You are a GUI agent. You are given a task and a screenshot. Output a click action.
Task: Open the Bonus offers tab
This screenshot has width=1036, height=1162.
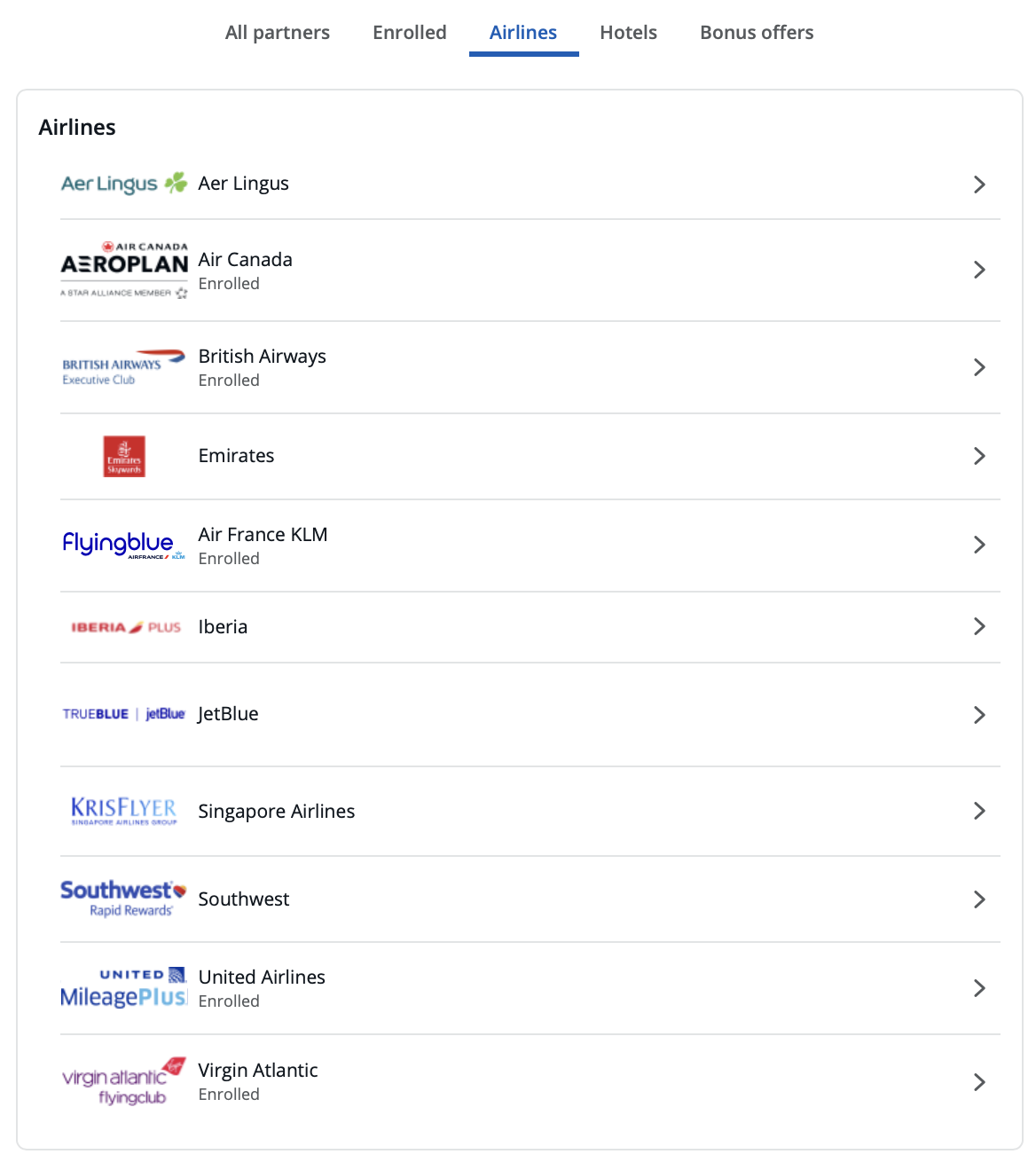pyautogui.click(x=757, y=33)
